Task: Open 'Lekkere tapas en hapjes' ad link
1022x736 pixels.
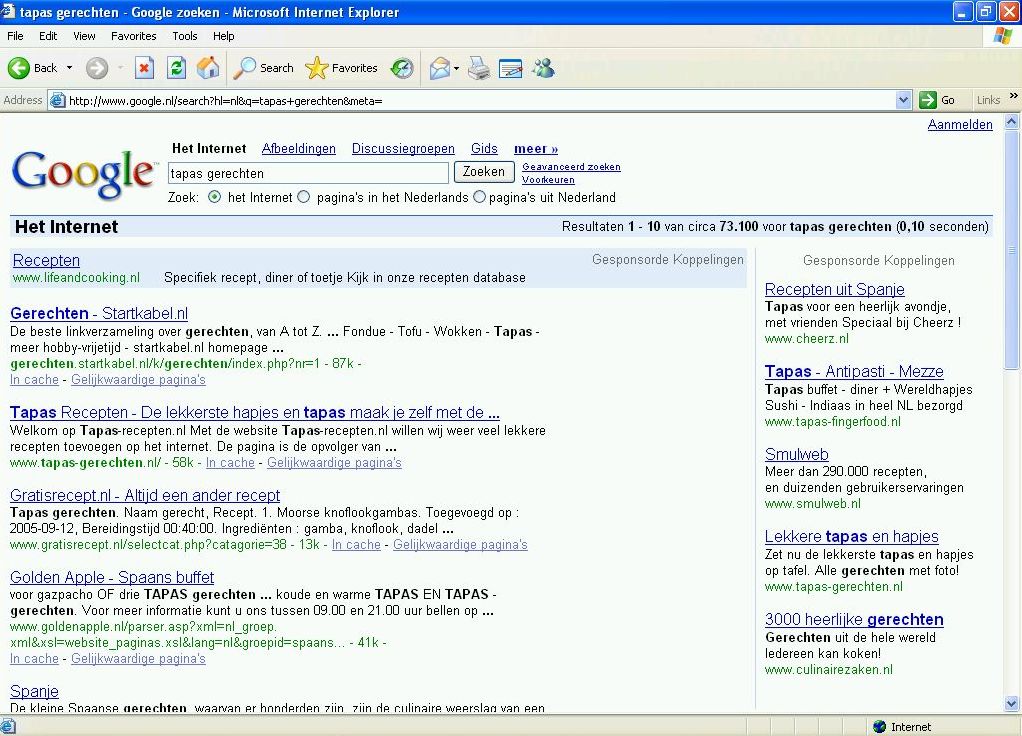Action: click(851, 537)
